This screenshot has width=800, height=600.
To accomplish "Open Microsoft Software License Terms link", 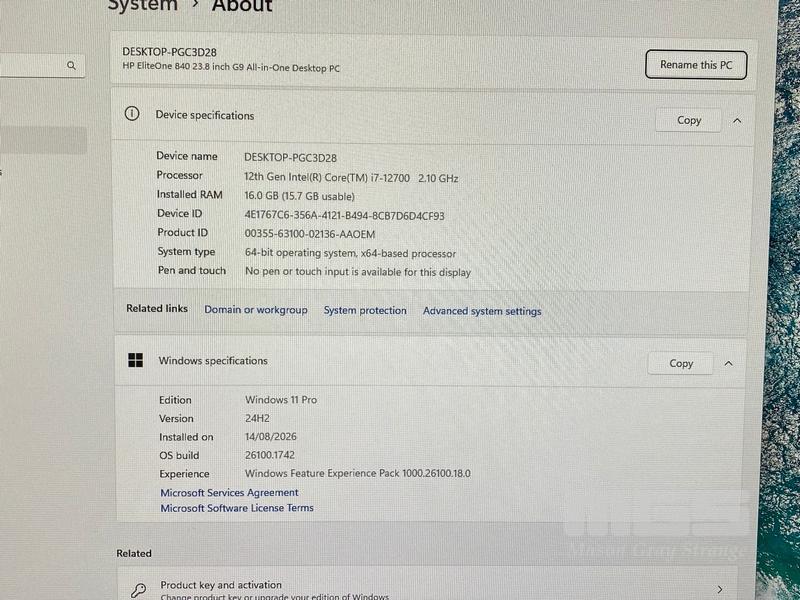I will point(237,508).
